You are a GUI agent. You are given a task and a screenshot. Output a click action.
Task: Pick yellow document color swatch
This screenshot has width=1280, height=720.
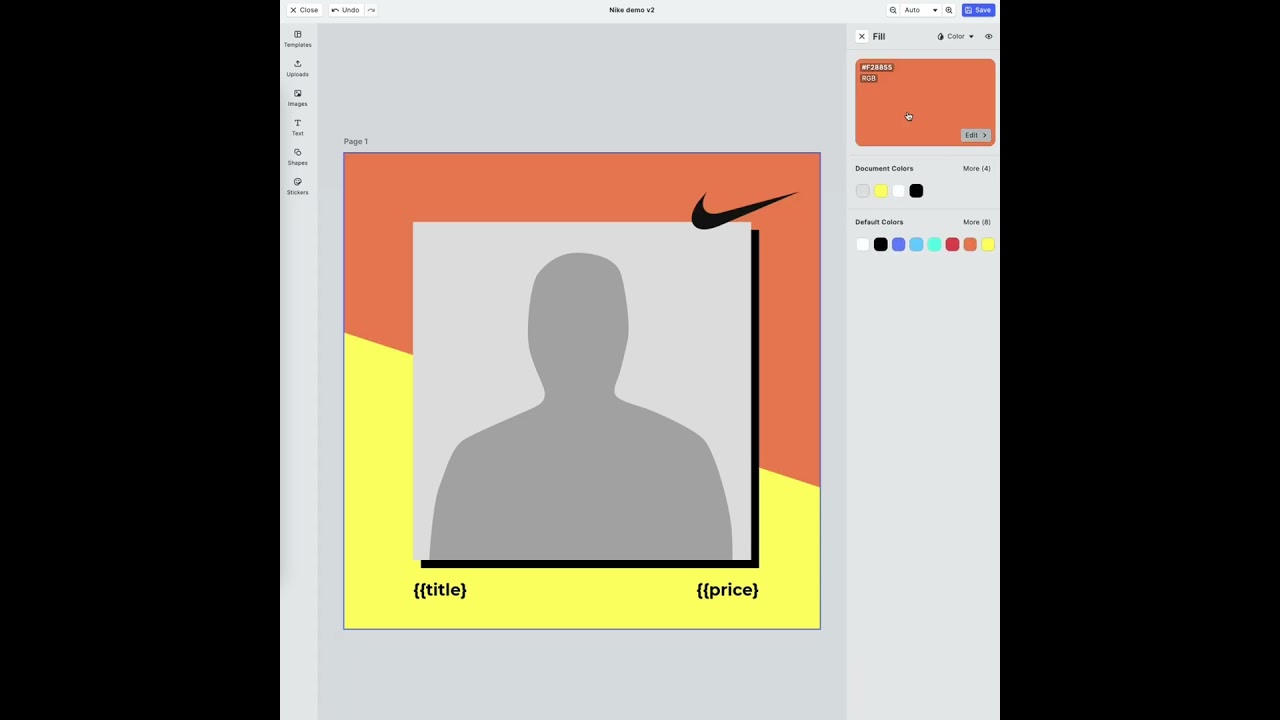(x=881, y=191)
